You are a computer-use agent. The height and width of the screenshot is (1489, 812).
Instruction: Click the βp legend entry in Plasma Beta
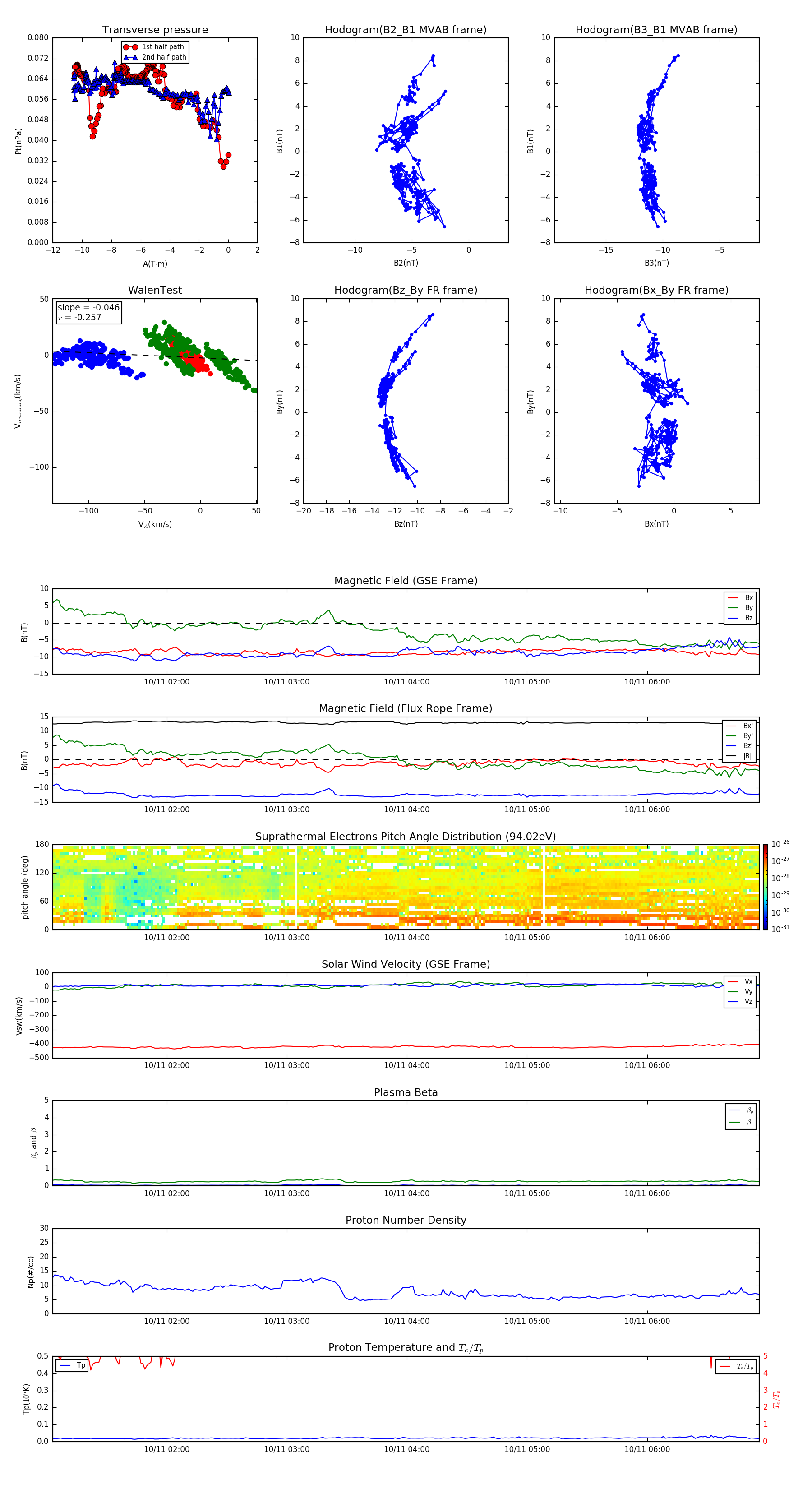(741, 1110)
